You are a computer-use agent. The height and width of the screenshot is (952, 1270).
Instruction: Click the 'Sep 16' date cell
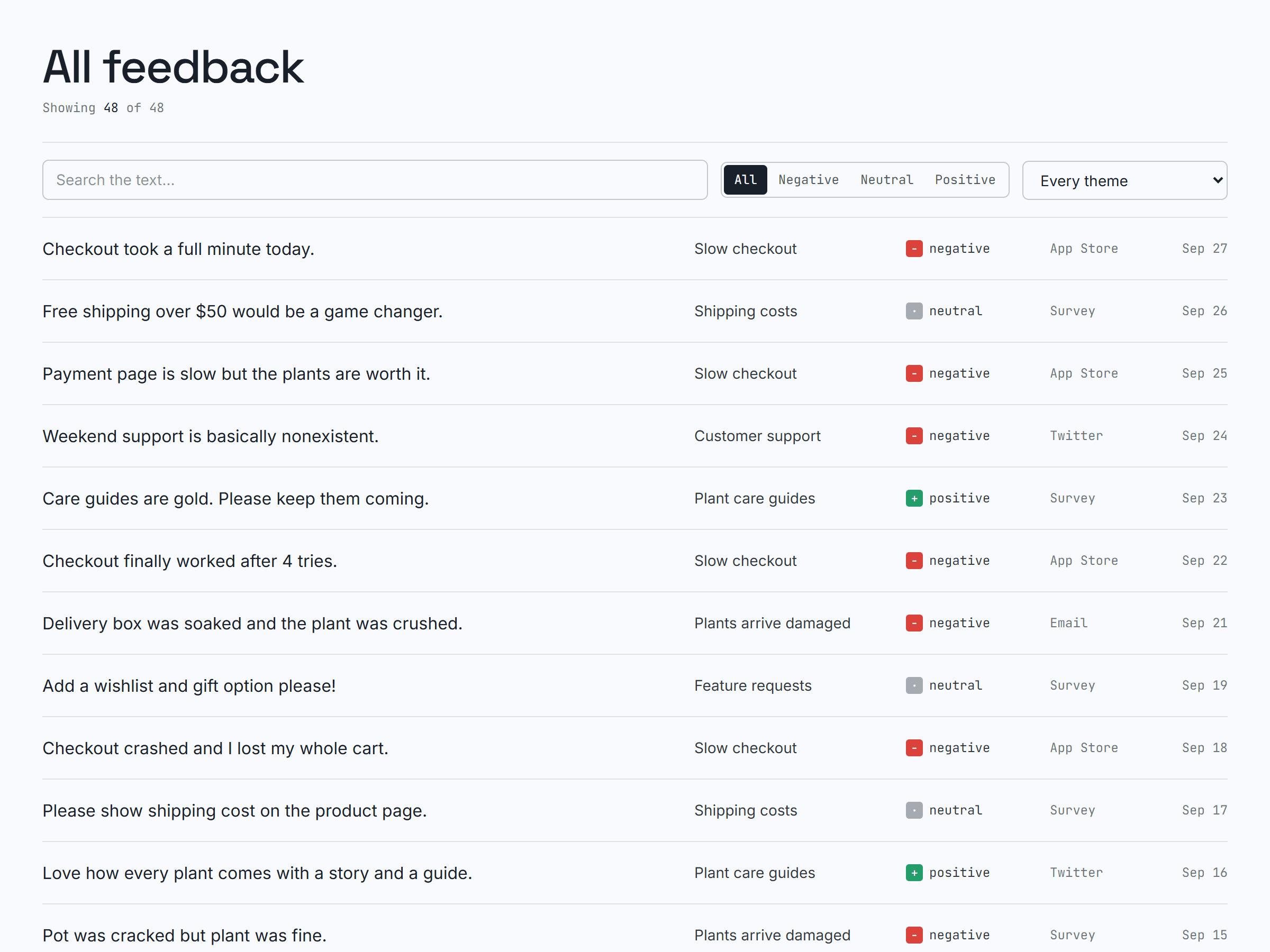pyautogui.click(x=1204, y=873)
